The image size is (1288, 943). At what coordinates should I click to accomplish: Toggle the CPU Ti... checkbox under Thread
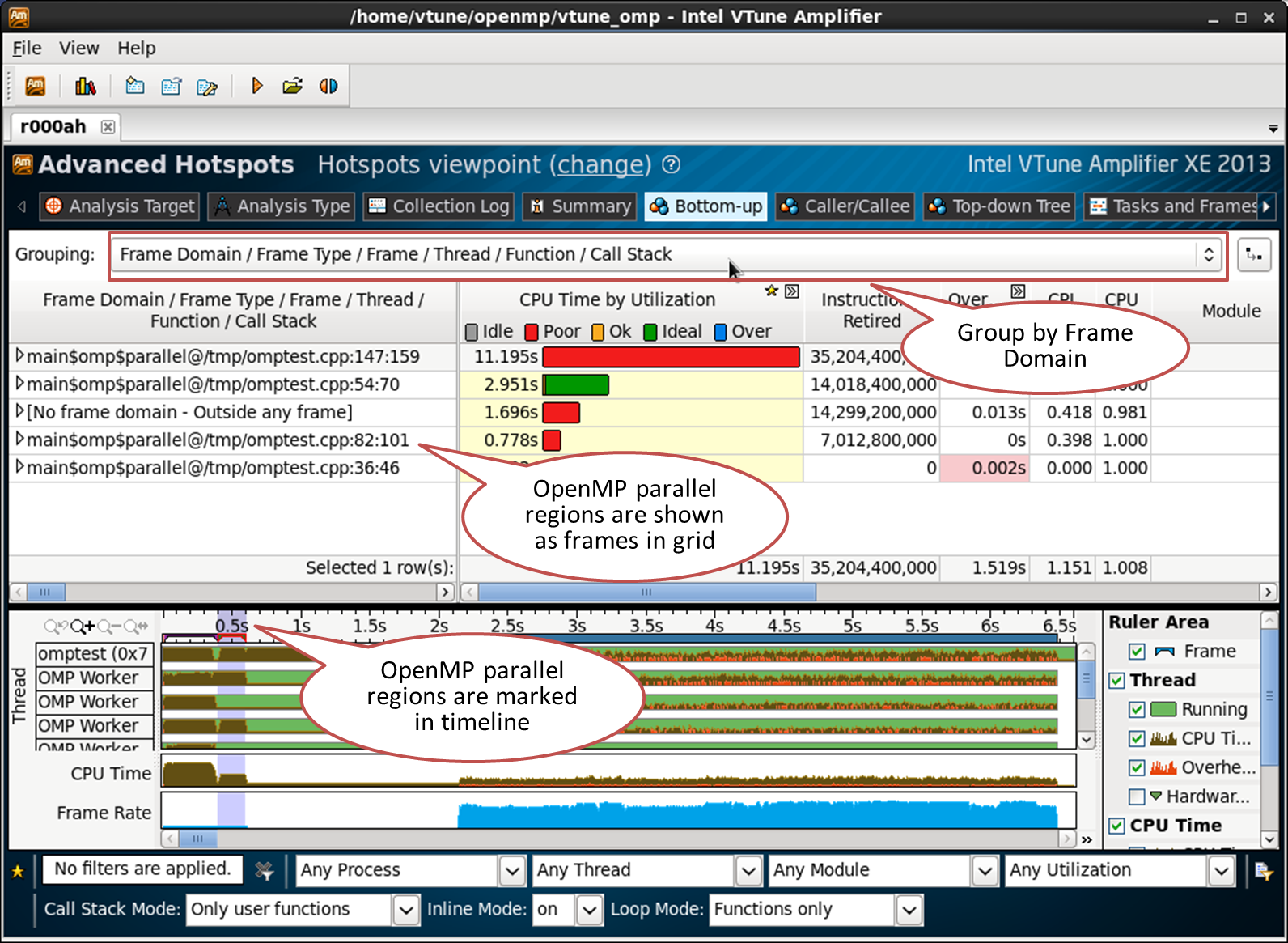click(x=1138, y=739)
